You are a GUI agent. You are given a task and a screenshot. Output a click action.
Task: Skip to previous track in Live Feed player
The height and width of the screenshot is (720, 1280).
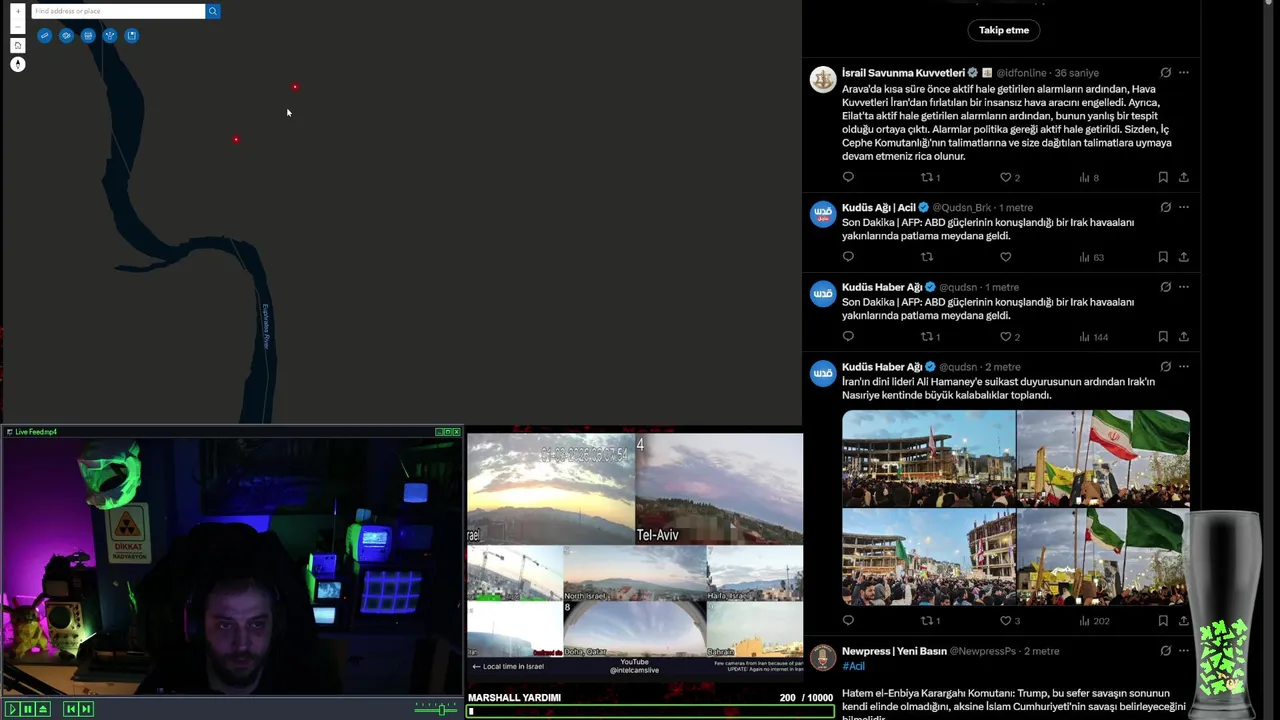point(70,709)
